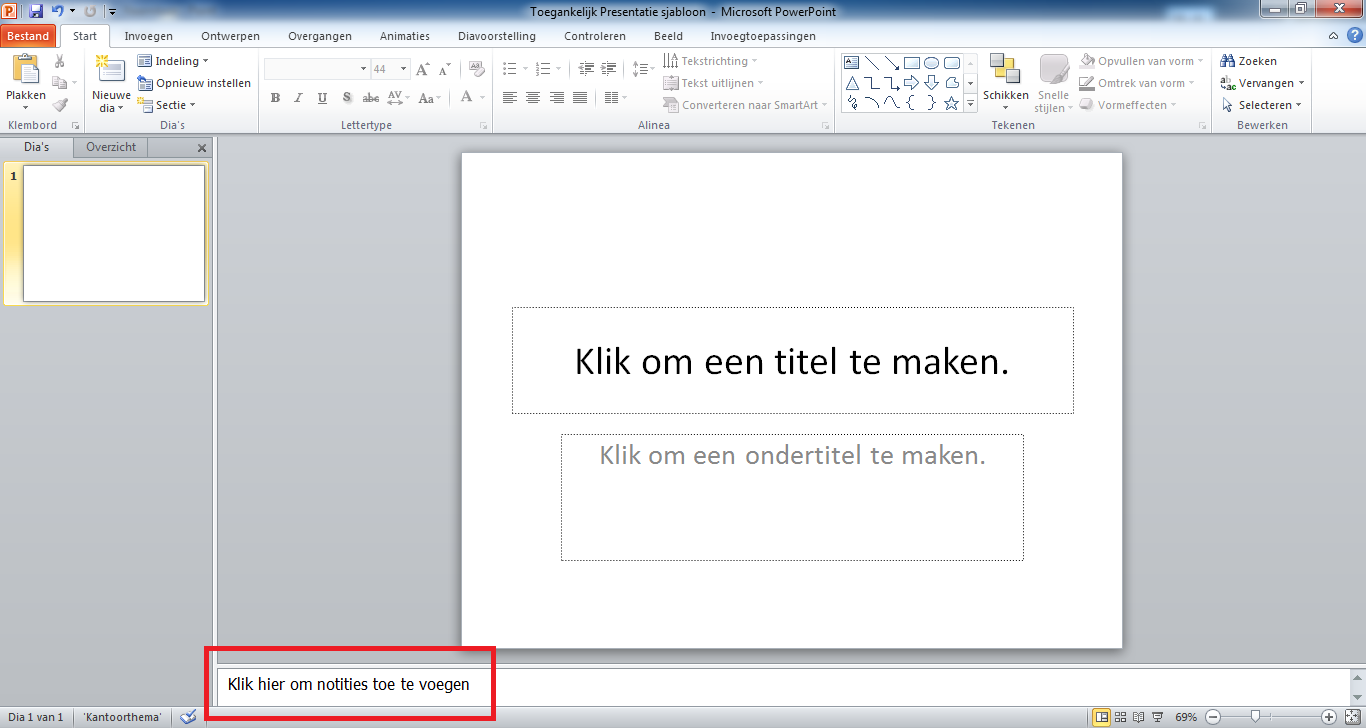The image size is (1366, 728).
Task: Select the text box shape in the shapes gallery
Action: pyautogui.click(x=852, y=62)
